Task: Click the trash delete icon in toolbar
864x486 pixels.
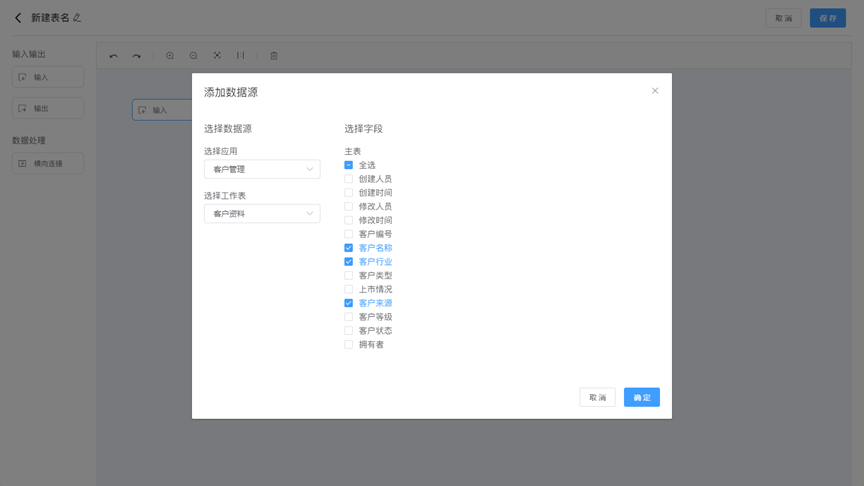Action: pos(274,56)
